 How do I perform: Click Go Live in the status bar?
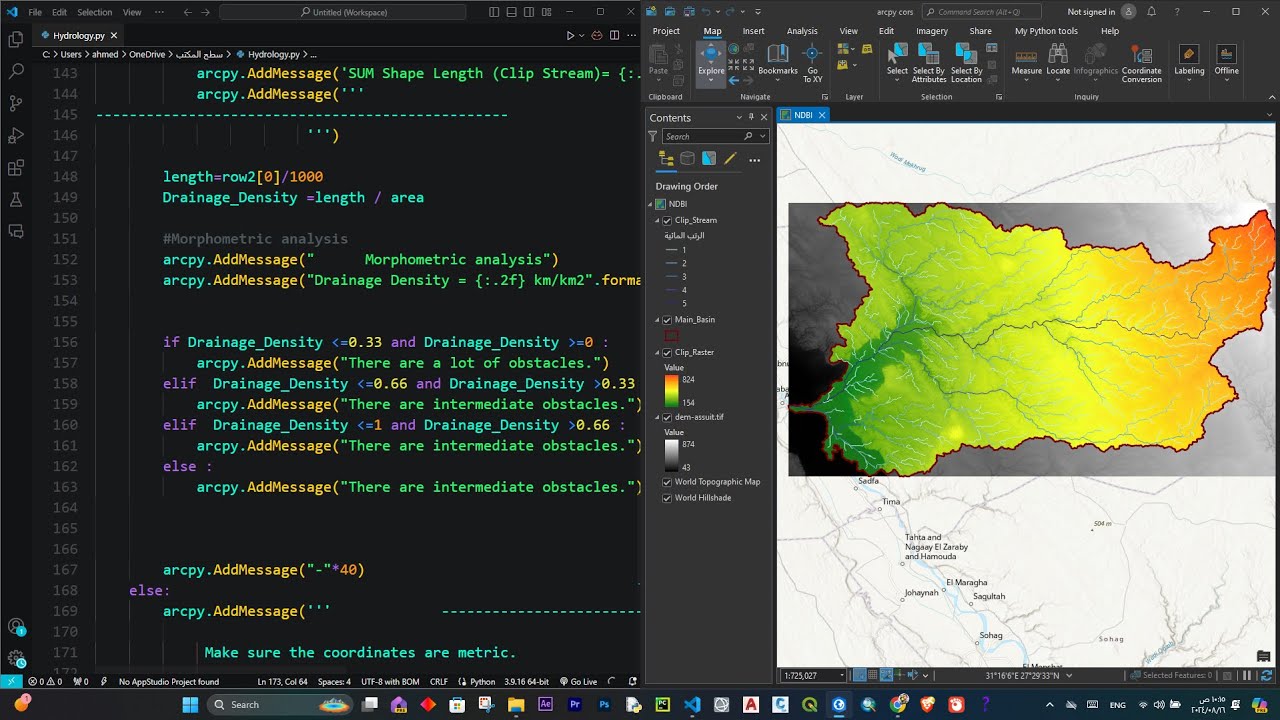point(578,682)
